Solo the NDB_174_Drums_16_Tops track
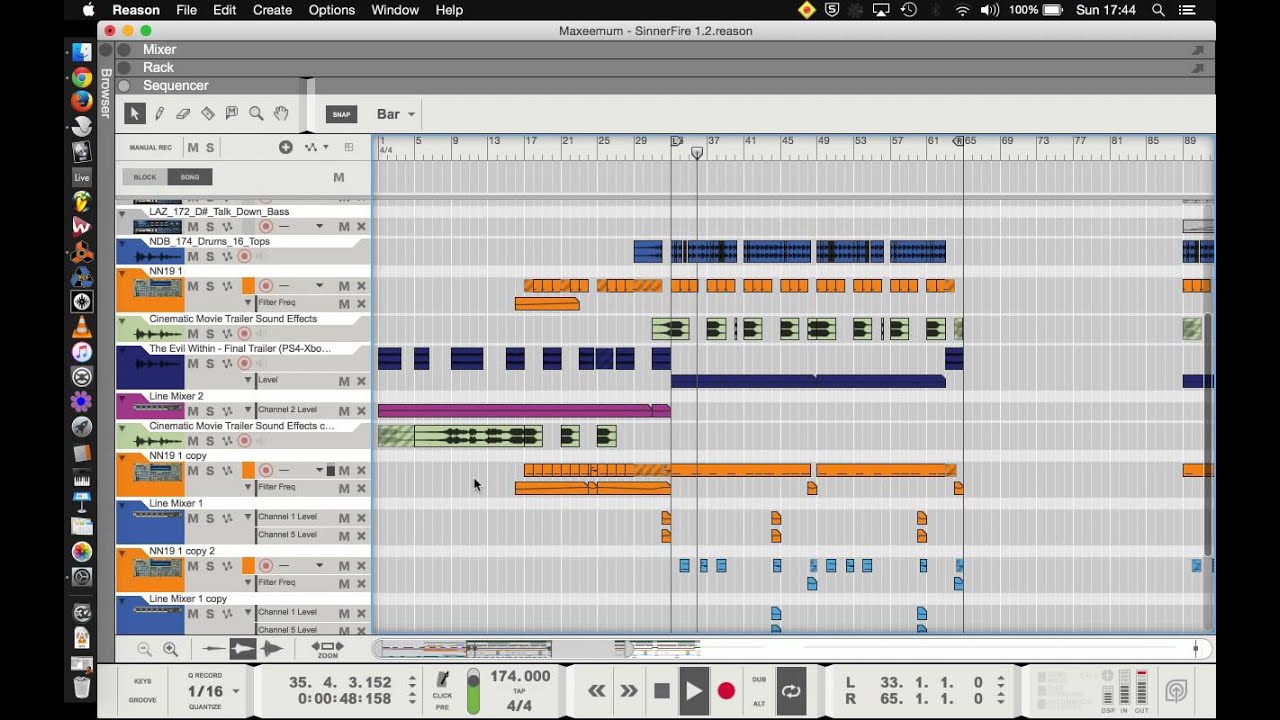1280x720 pixels. [x=210, y=257]
